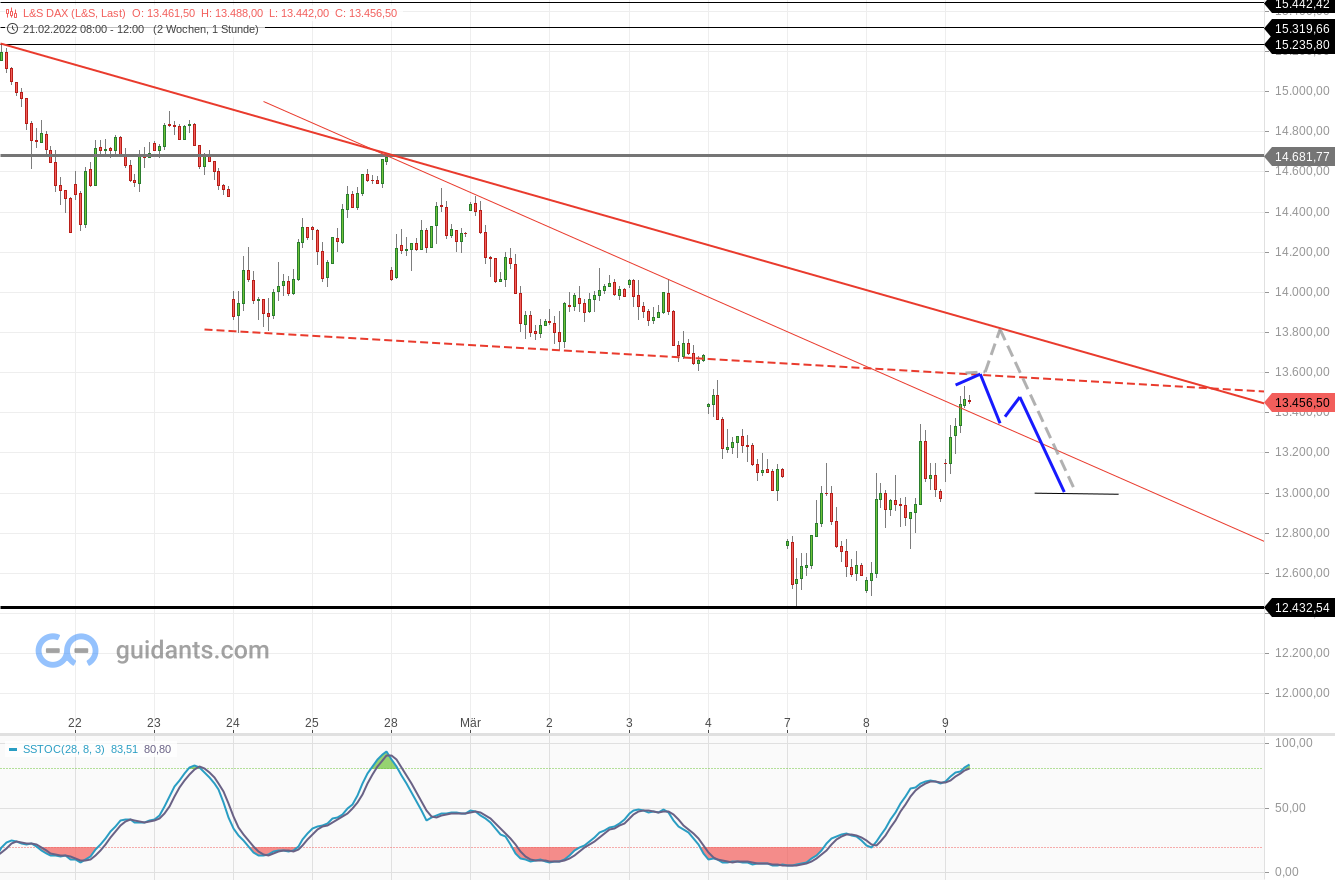Click the price label 15.442,42 at top right
Screen dimensions: 1335x880
coord(1301,7)
